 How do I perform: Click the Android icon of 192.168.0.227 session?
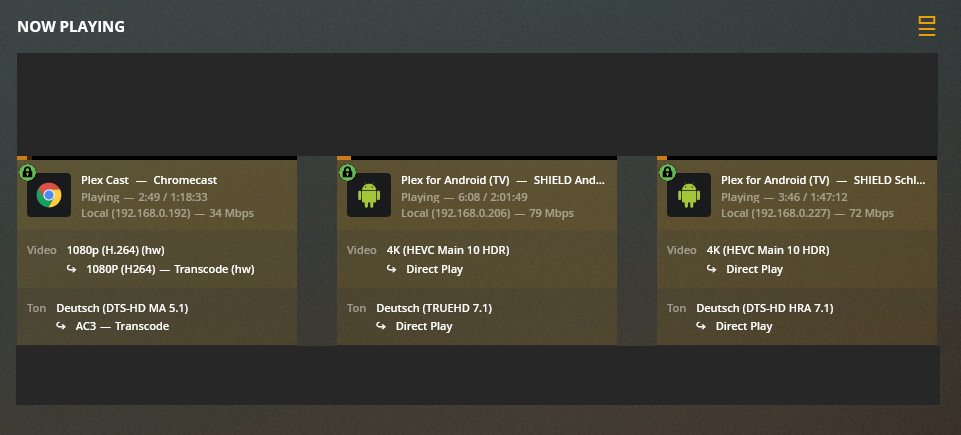point(689,195)
